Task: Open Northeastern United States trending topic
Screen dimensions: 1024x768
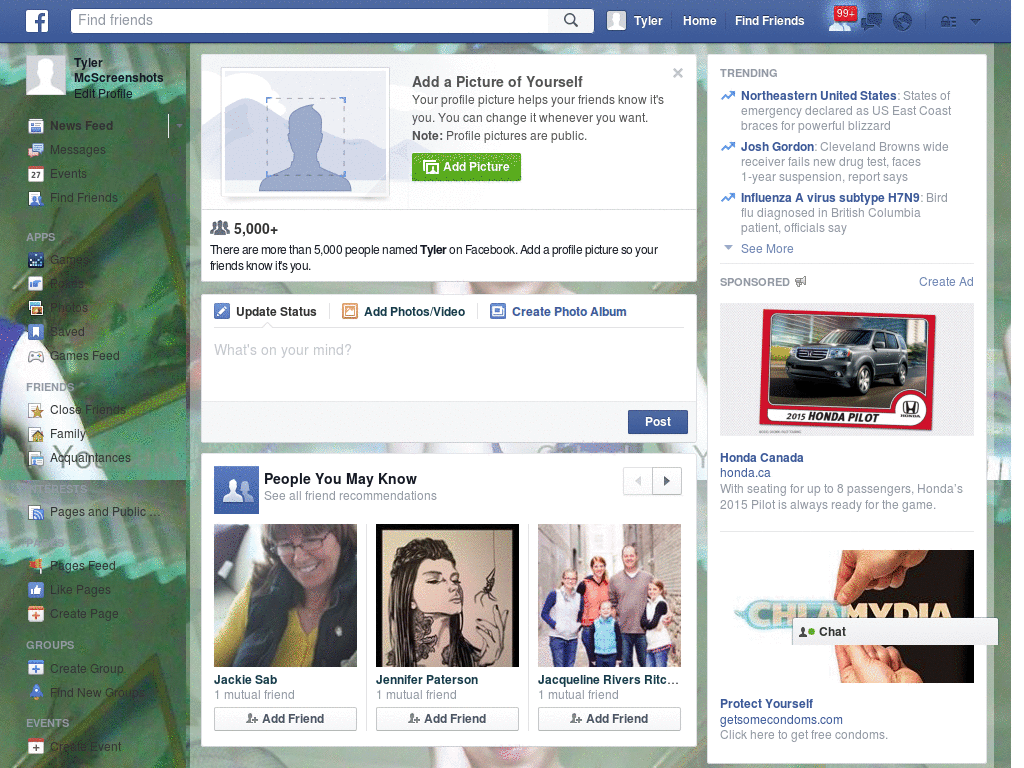Action: point(818,96)
